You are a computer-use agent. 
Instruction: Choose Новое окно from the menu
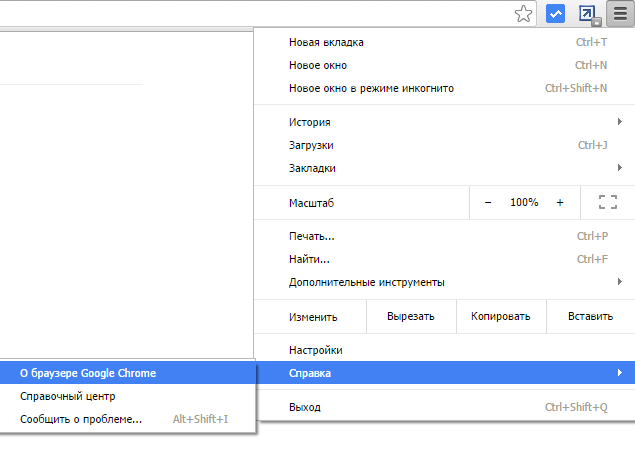(x=444, y=65)
